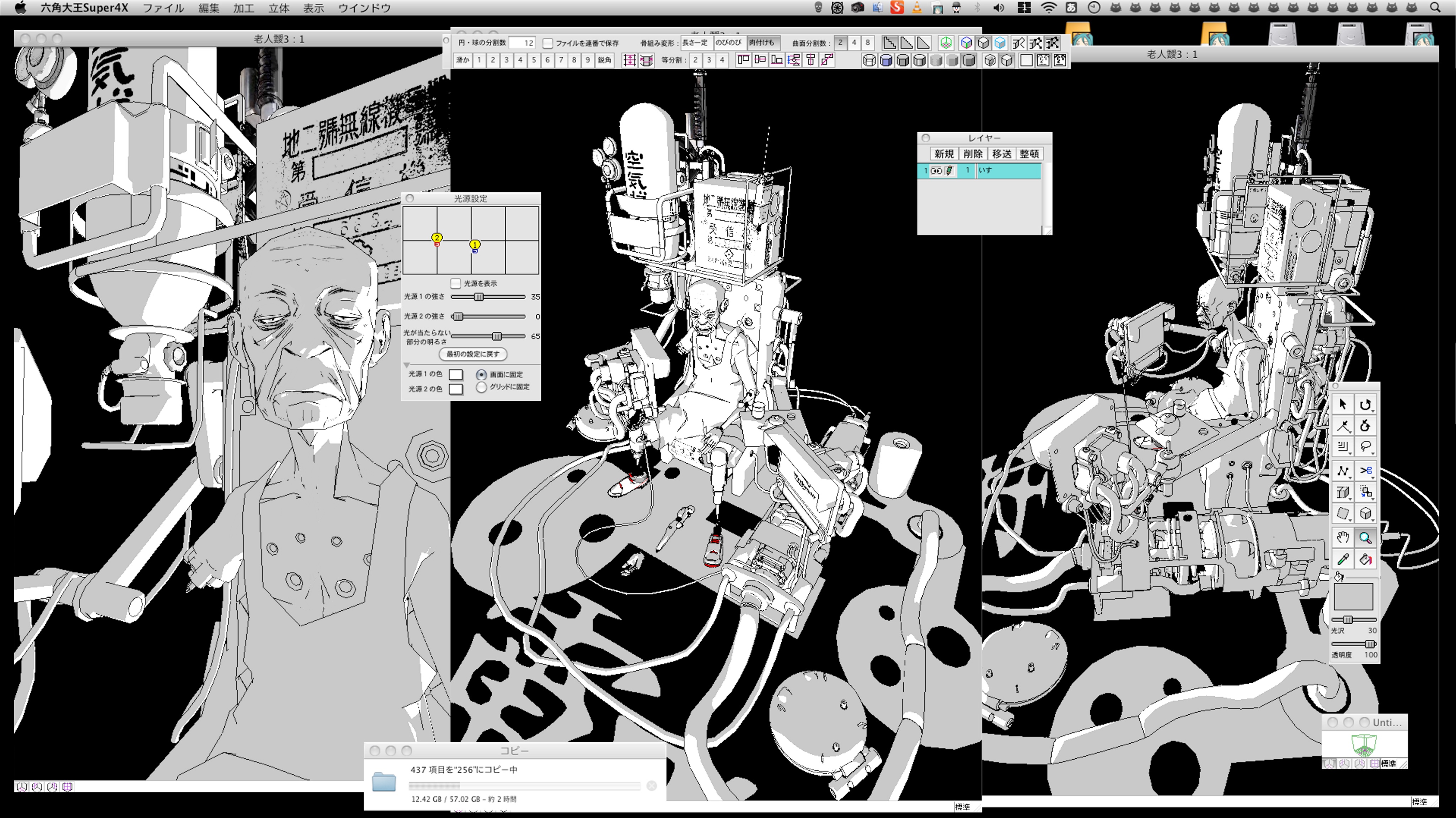Click the wireframe cylinder render icon
The height and width of the screenshot is (818, 1456).
point(869,60)
